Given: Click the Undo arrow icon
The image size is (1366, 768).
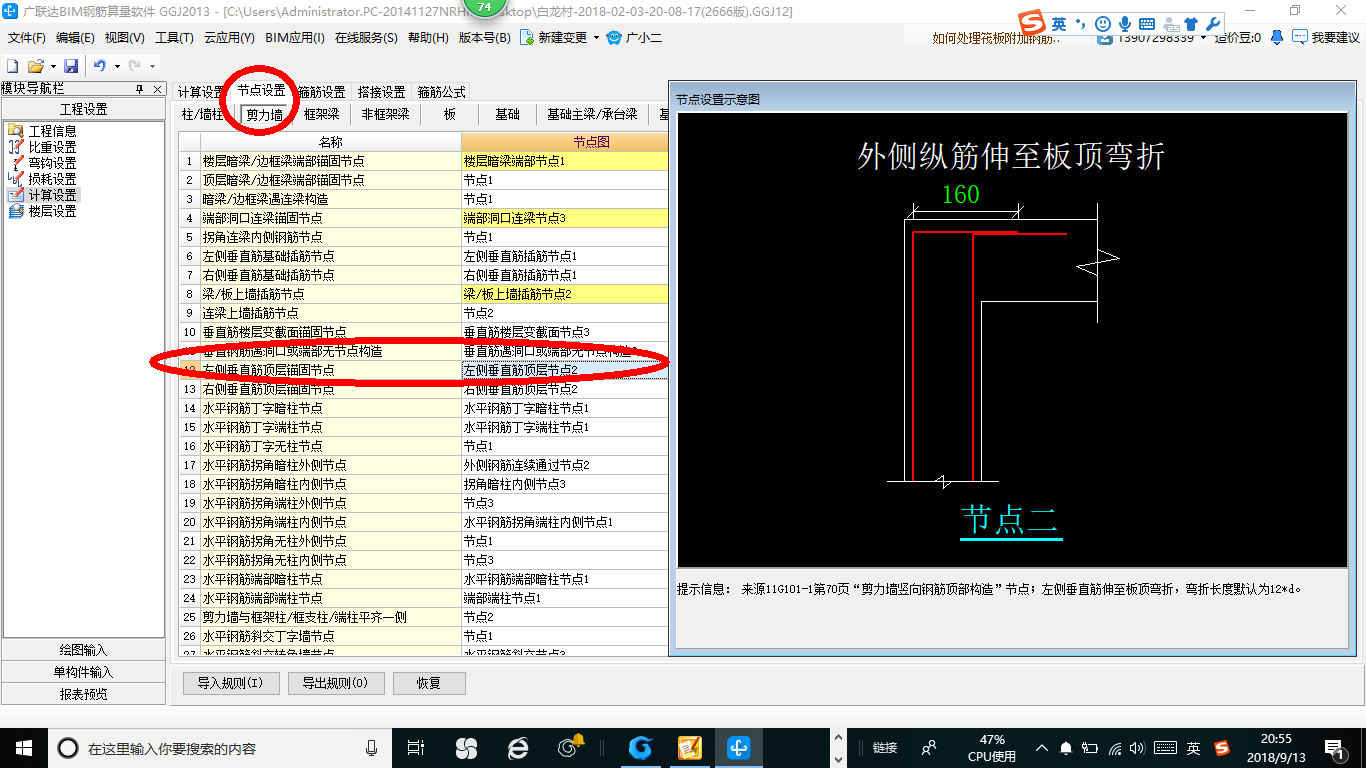Looking at the screenshot, I should tap(99, 66).
